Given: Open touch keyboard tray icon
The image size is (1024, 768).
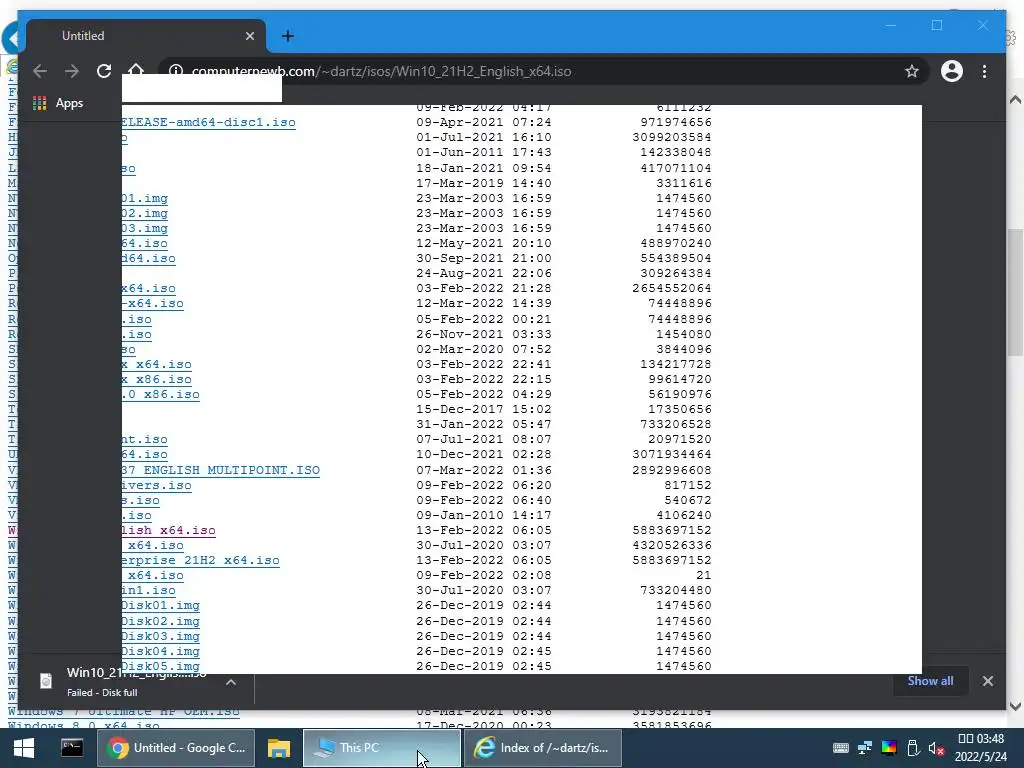Looking at the screenshot, I should [x=841, y=748].
